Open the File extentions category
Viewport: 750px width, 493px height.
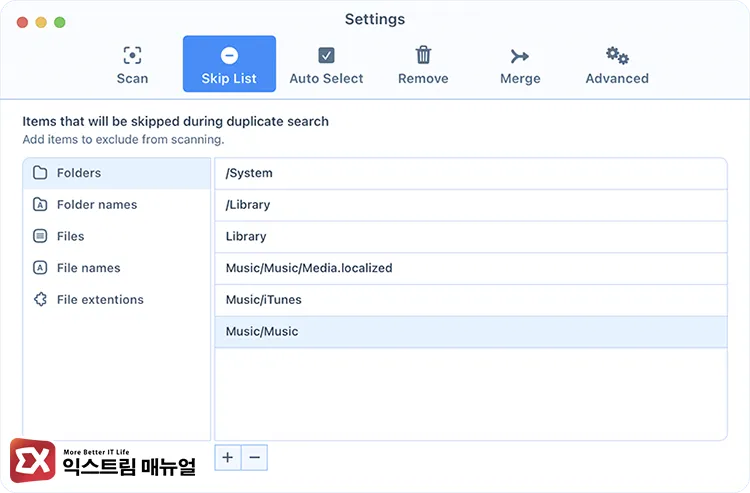point(117,299)
